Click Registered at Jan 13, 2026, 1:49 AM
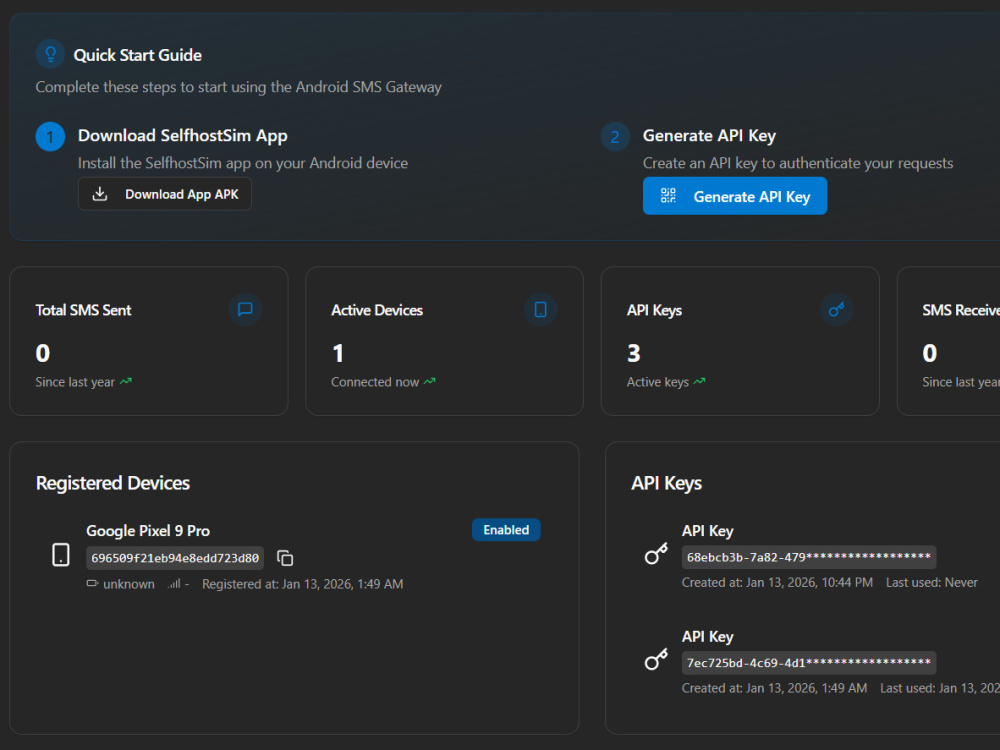The width and height of the screenshot is (1000, 750). click(302, 584)
